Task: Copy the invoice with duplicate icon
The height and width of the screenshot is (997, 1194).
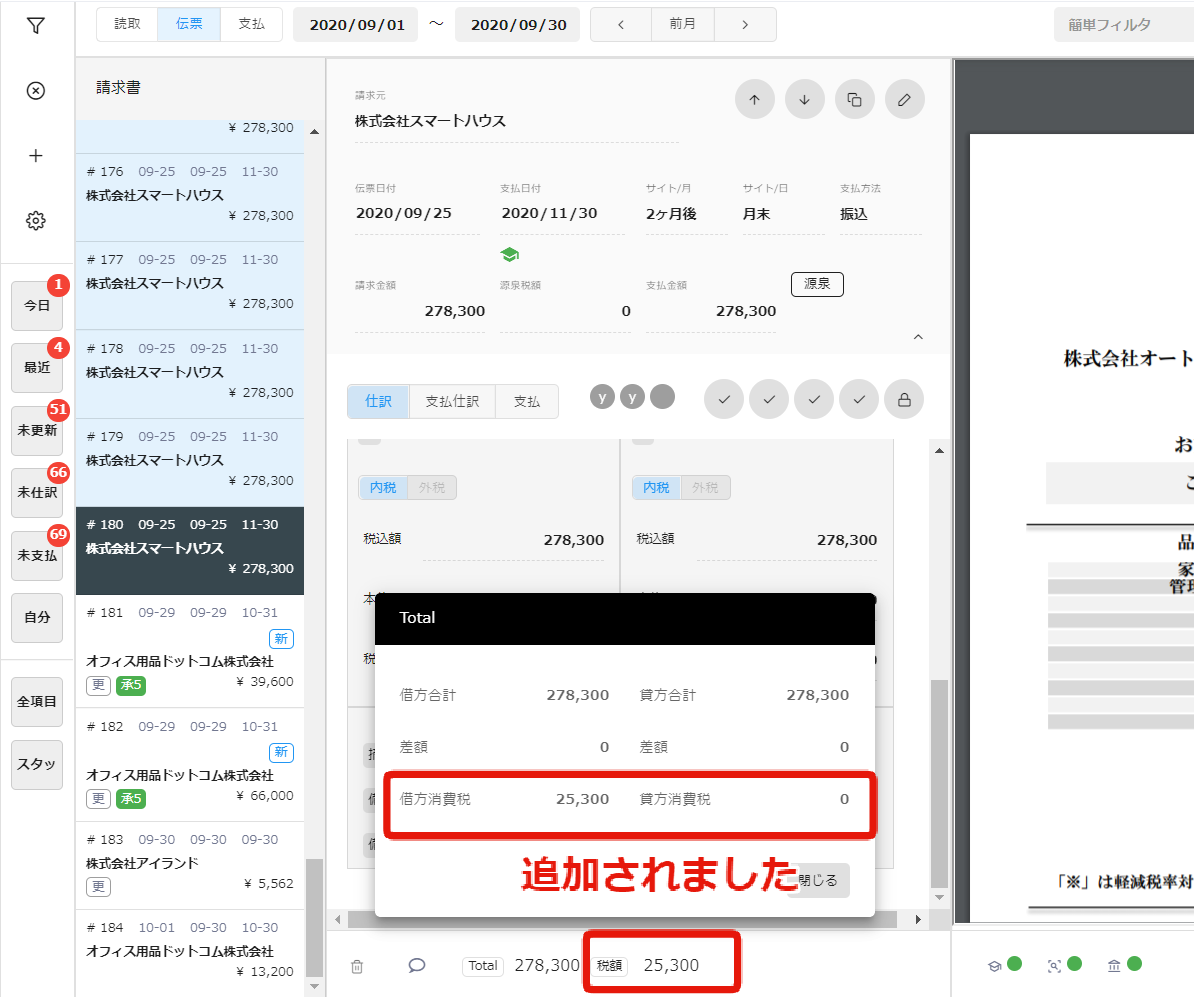Action: pyautogui.click(x=854, y=99)
